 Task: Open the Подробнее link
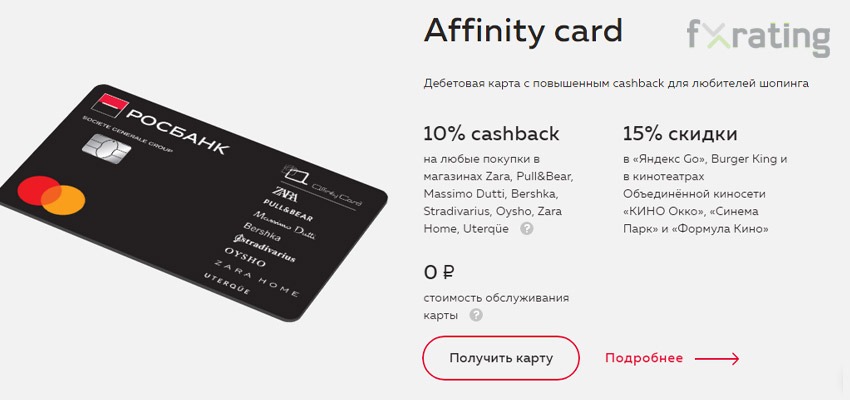tap(644, 358)
